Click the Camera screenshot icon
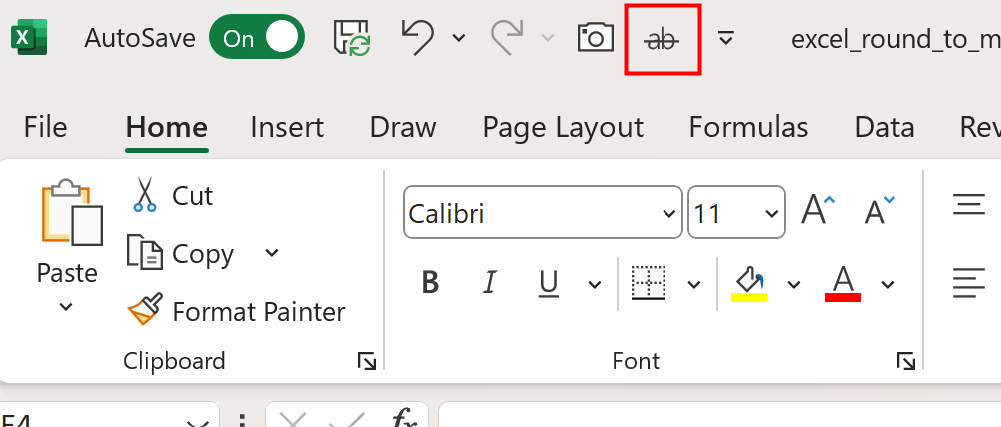This screenshot has width=1001, height=427. 596,38
